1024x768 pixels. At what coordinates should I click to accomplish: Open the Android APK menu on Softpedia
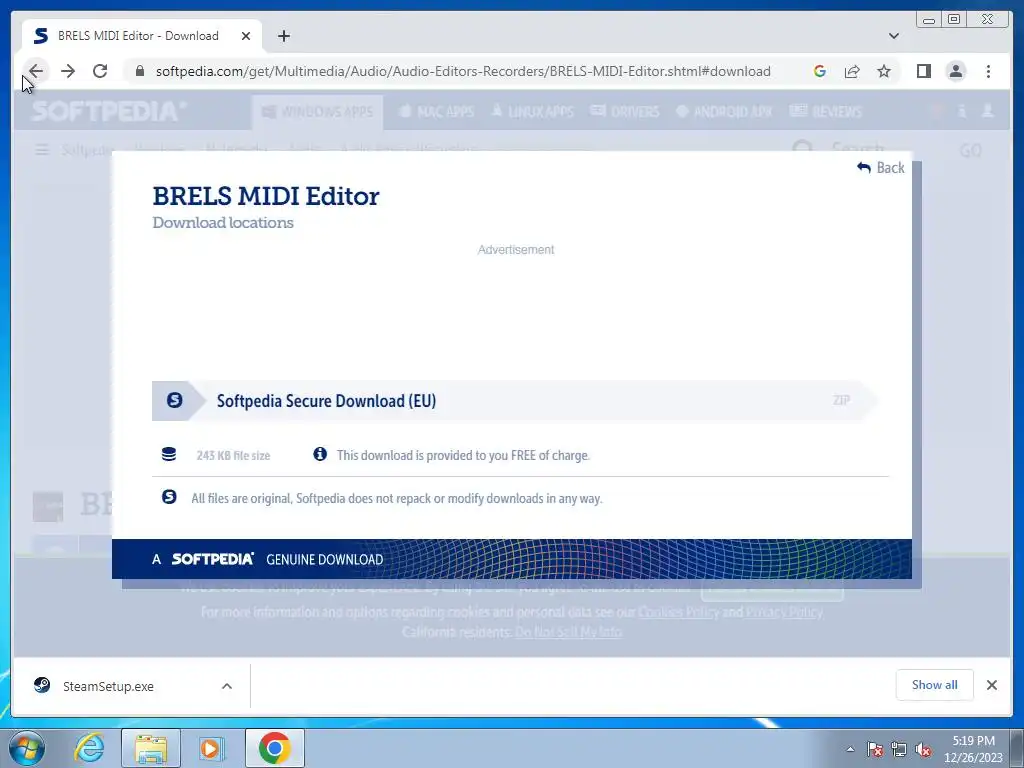(x=724, y=112)
